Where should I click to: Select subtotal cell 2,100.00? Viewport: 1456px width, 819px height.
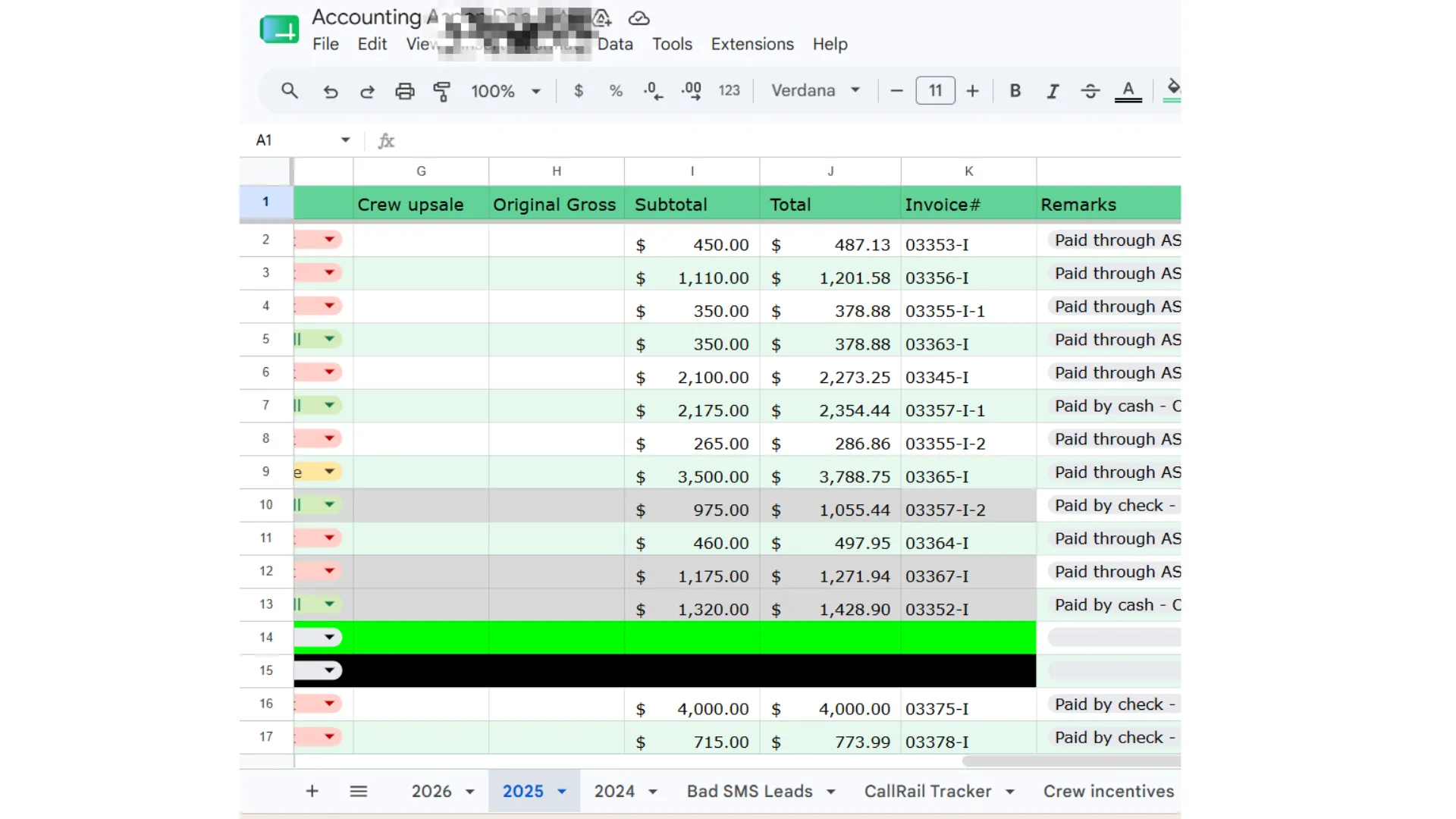coord(692,375)
